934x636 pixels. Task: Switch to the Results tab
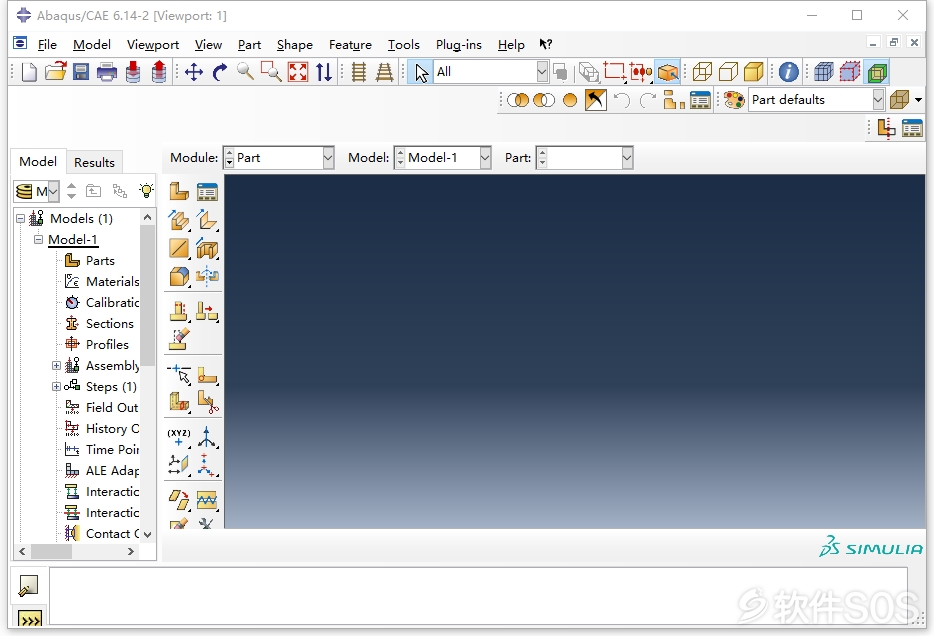(94, 163)
